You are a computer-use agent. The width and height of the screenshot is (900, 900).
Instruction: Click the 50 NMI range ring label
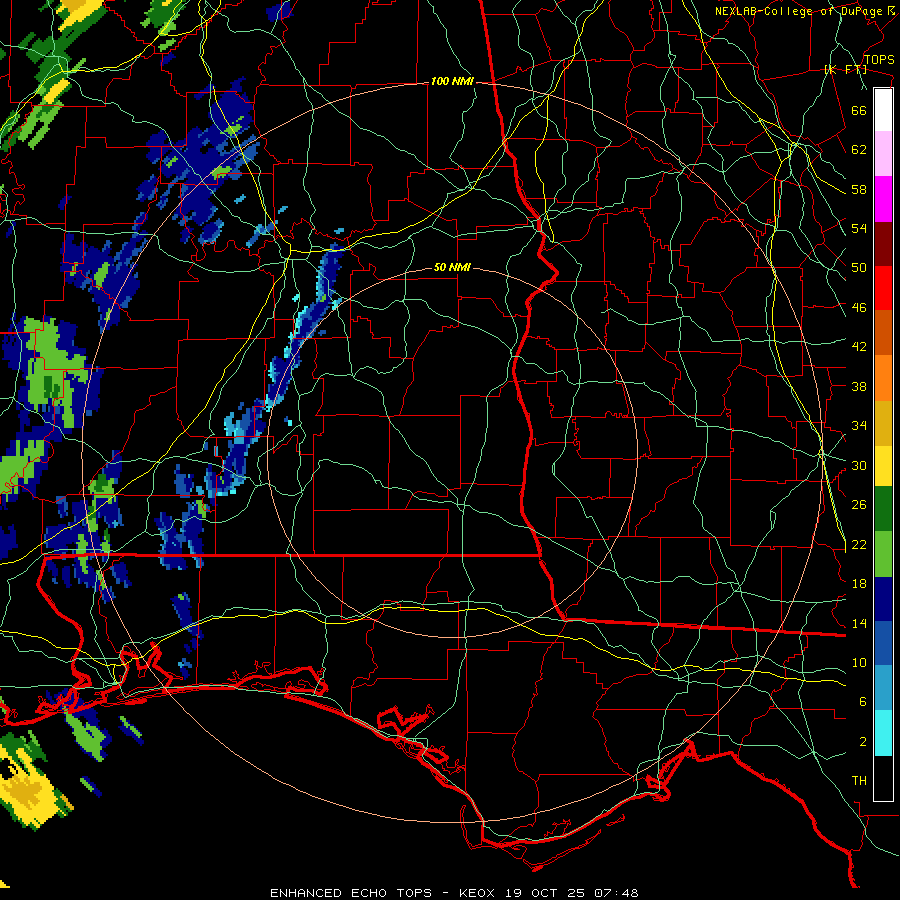(x=452, y=267)
